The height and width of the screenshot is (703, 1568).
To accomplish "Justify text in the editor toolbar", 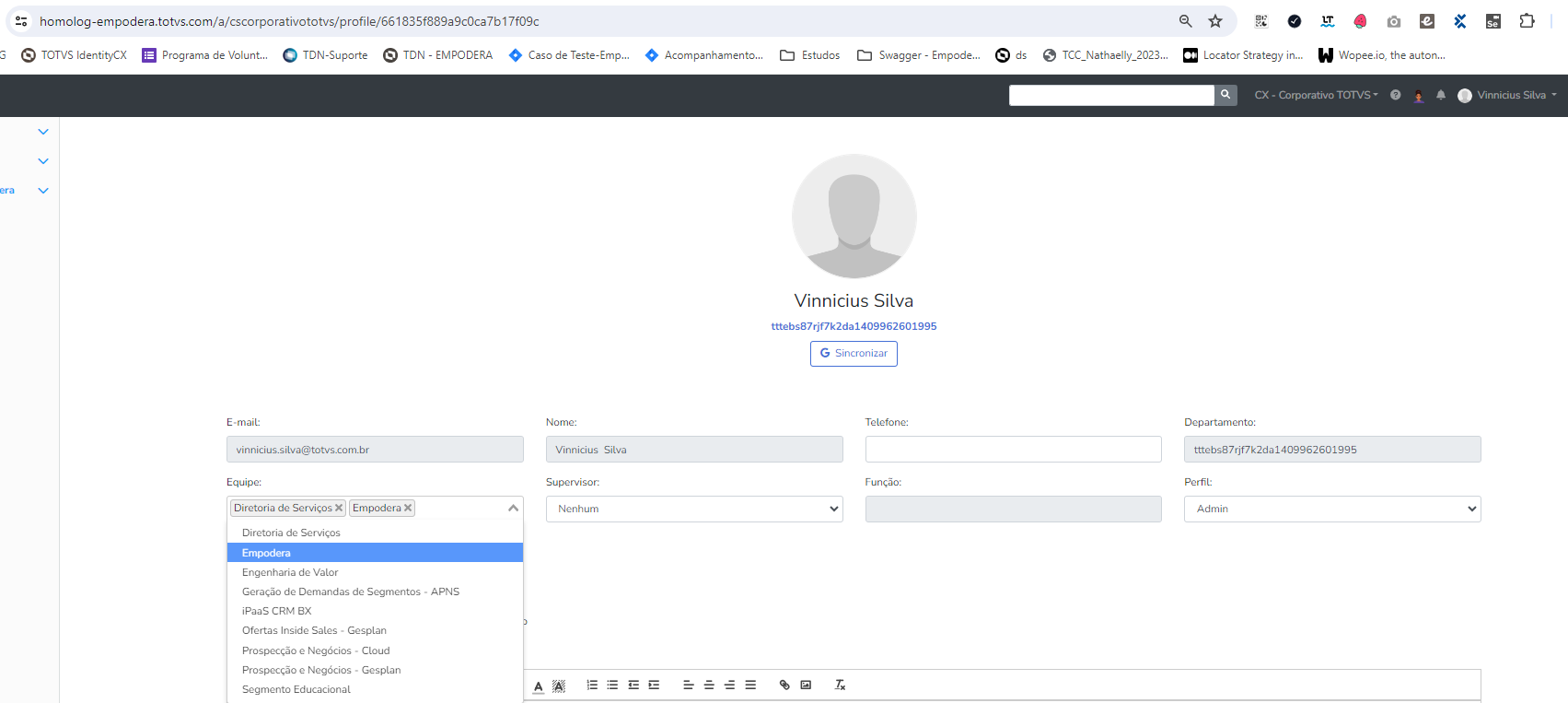I will (750, 685).
